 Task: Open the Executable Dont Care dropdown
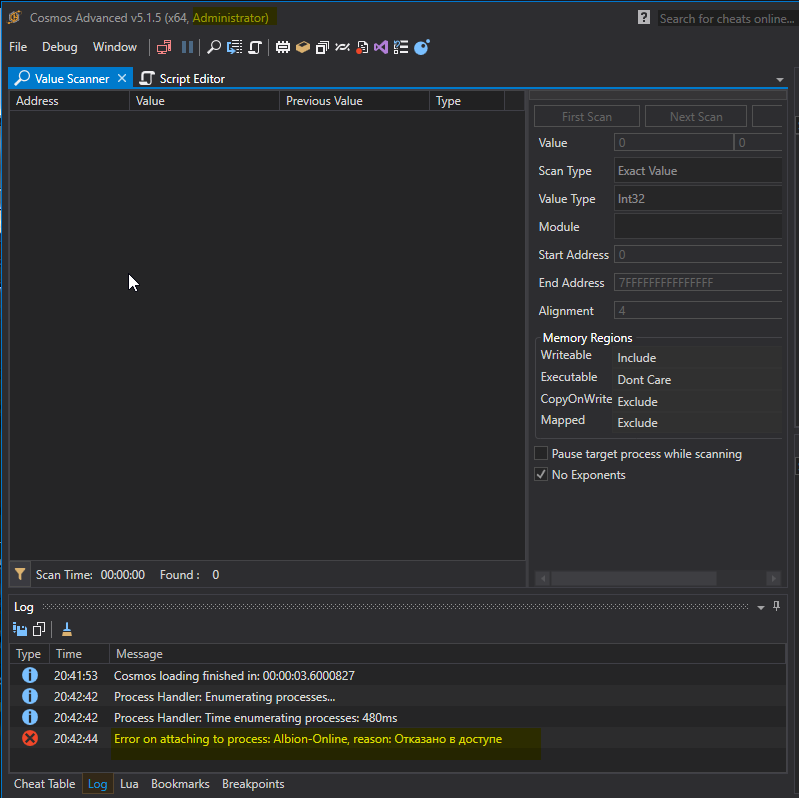point(697,380)
